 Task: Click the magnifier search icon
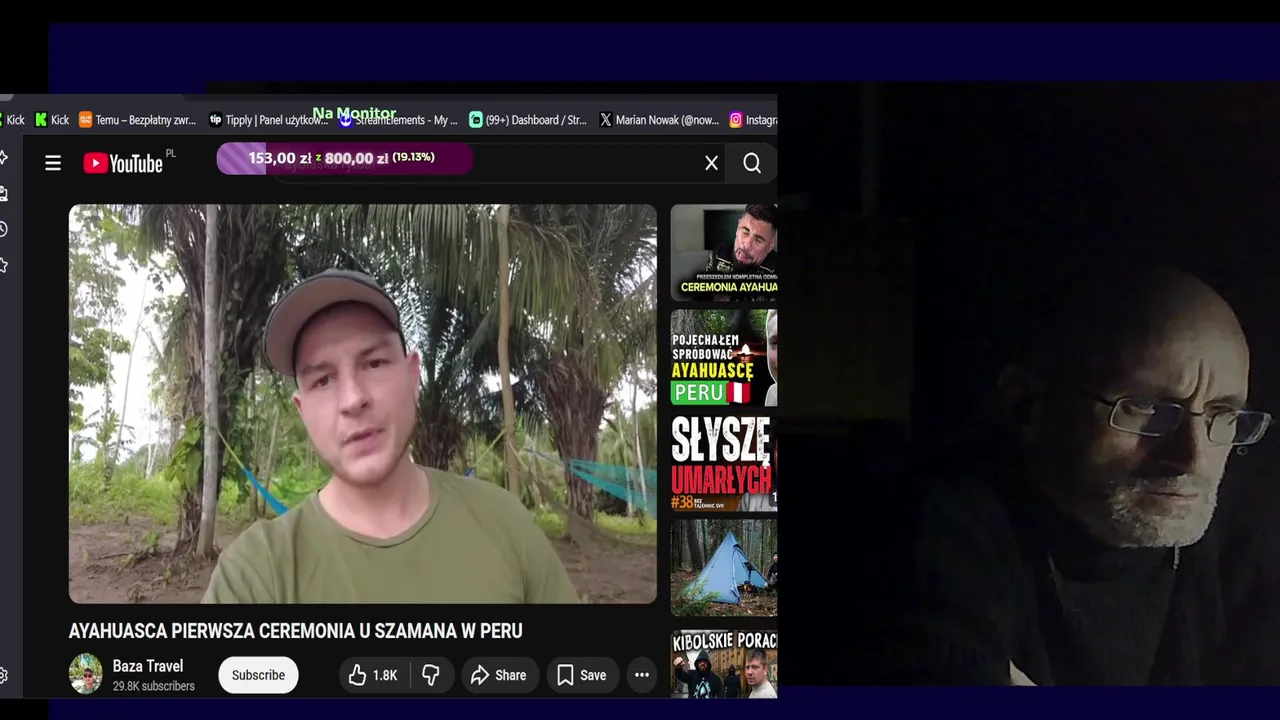point(752,163)
